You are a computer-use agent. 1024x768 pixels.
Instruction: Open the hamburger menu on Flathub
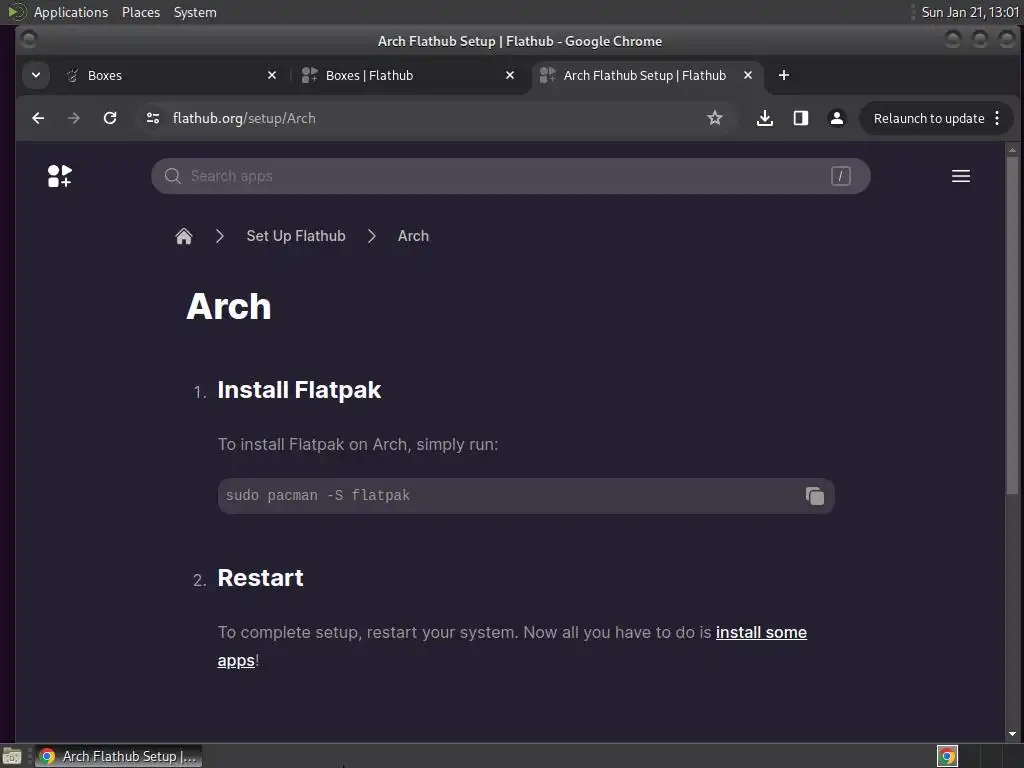click(x=960, y=176)
